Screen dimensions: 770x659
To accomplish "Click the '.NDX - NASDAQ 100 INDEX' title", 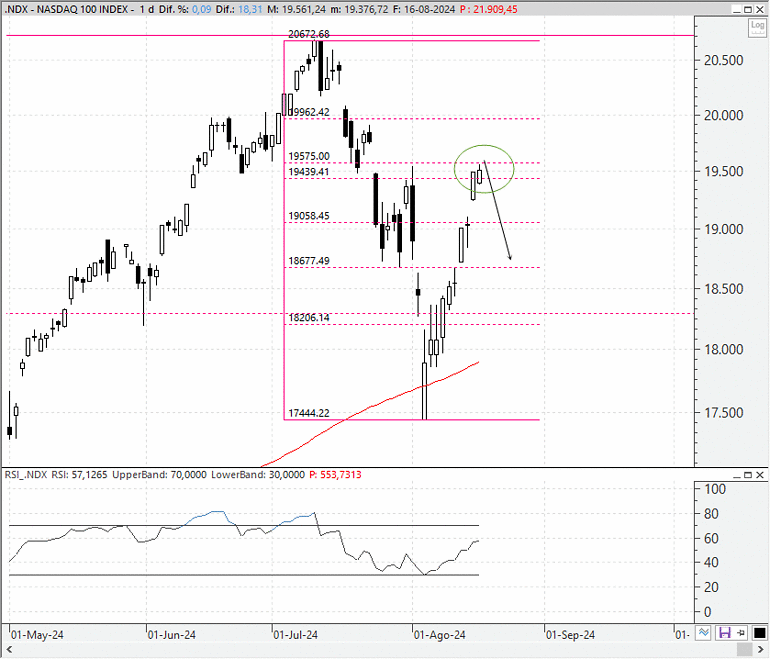I will (67, 9).
